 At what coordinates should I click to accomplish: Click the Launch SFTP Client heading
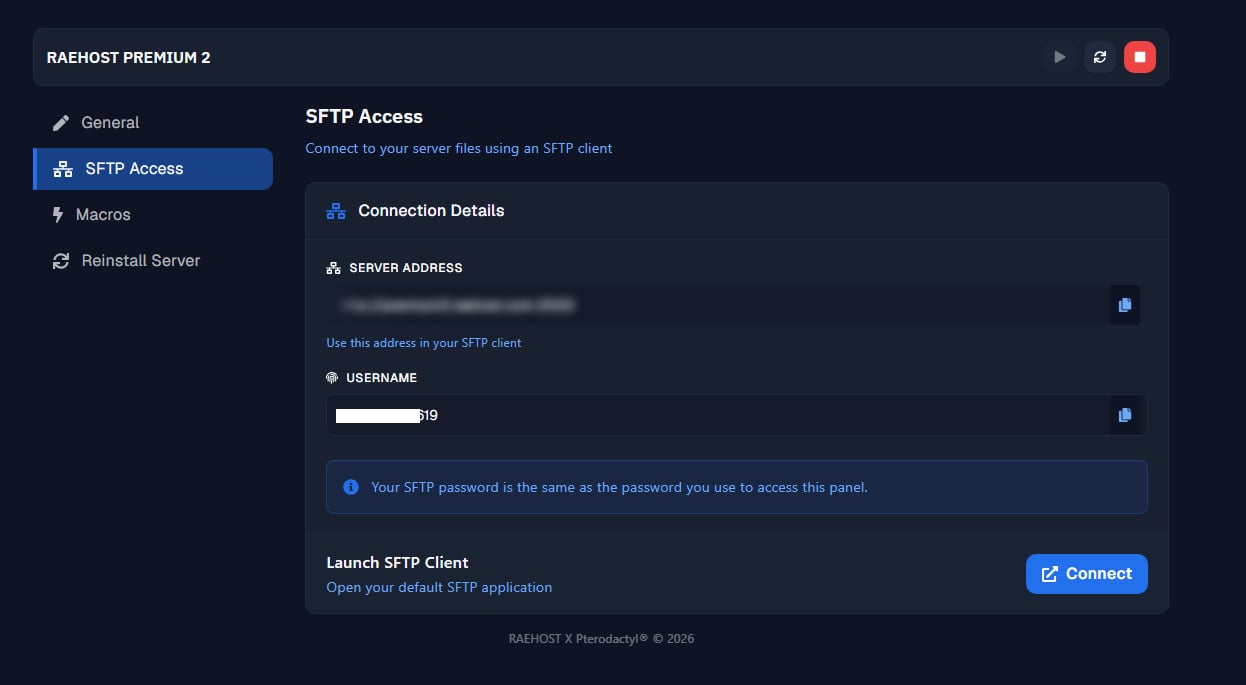pyautogui.click(x=397, y=562)
